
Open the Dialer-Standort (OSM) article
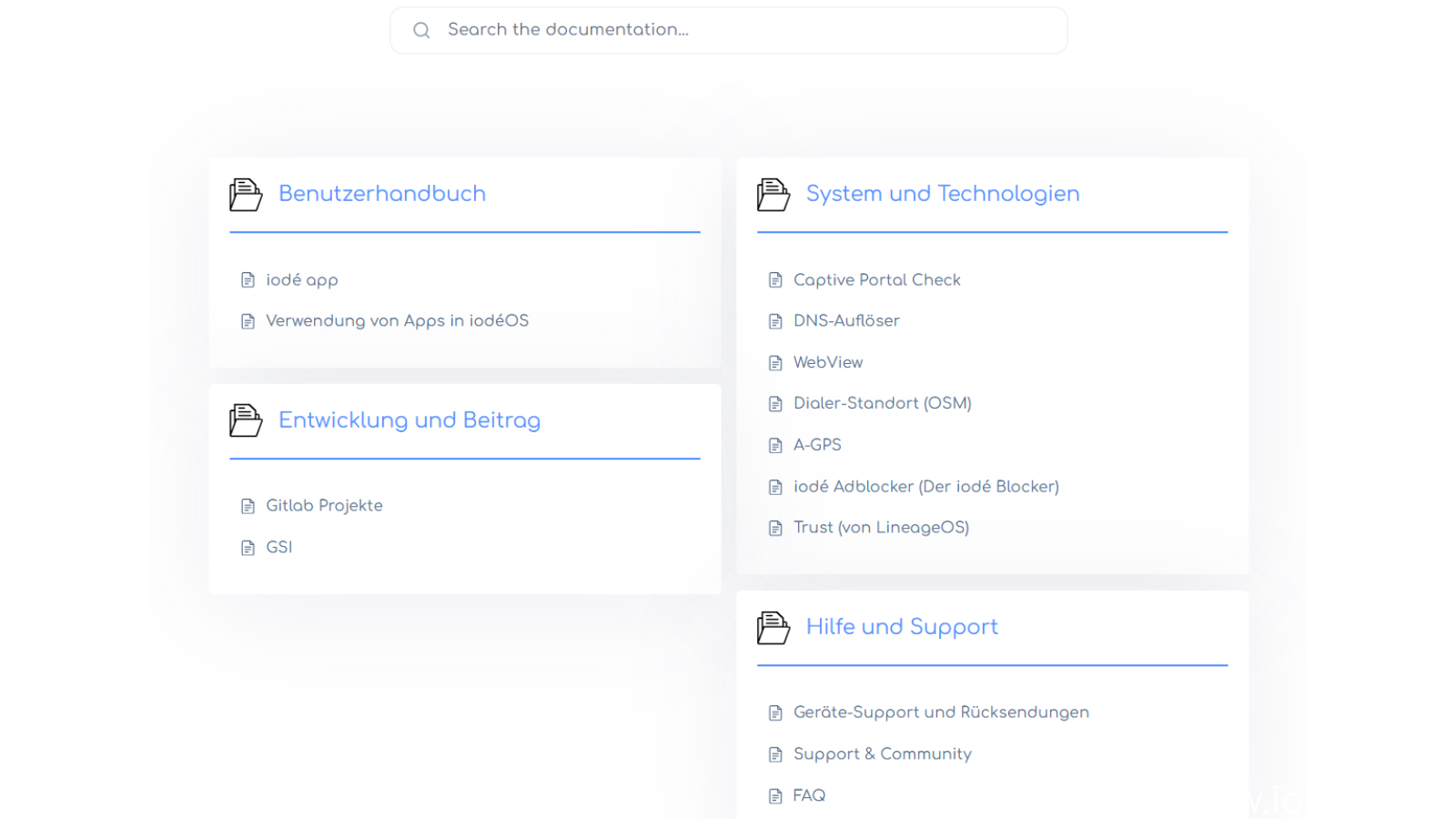(883, 403)
